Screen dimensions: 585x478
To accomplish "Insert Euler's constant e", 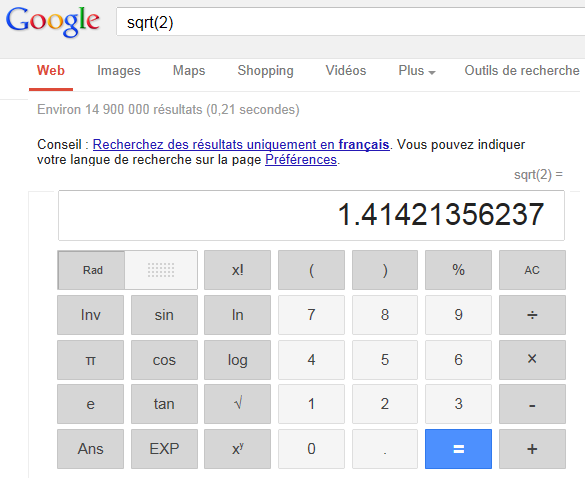I will coord(90,404).
